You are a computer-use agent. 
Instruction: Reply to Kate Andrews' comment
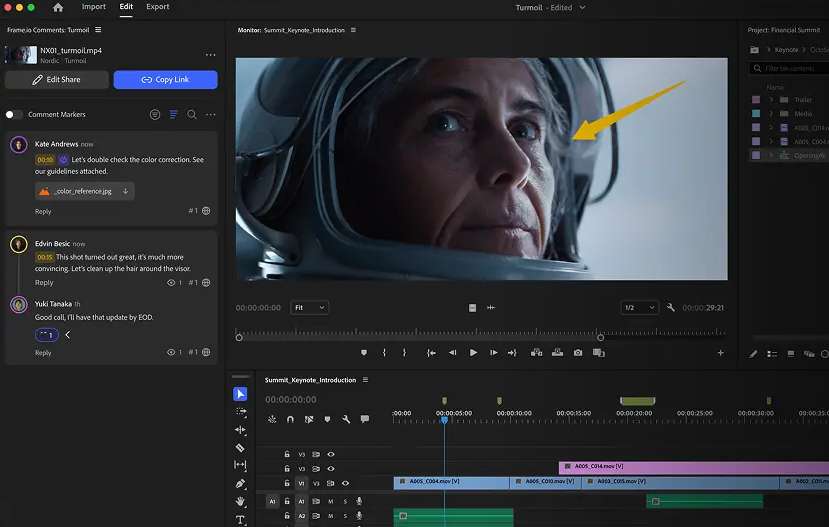(43, 211)
